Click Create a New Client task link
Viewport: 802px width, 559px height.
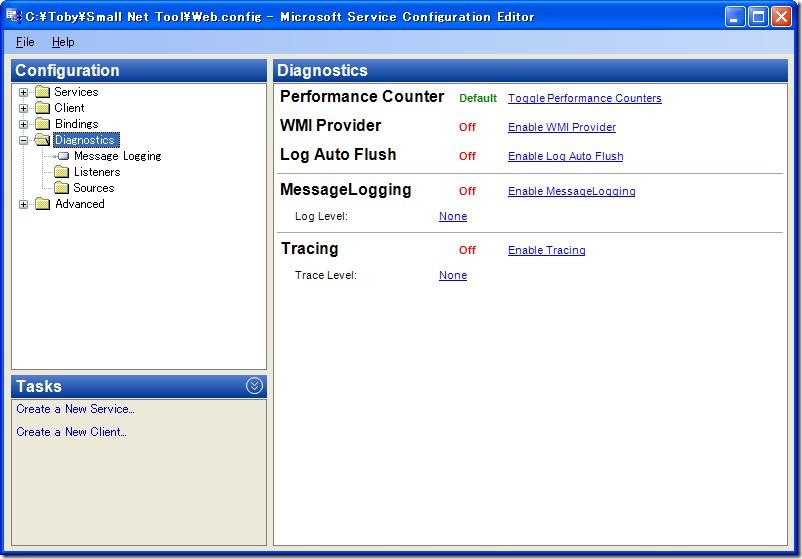point(71,432)
